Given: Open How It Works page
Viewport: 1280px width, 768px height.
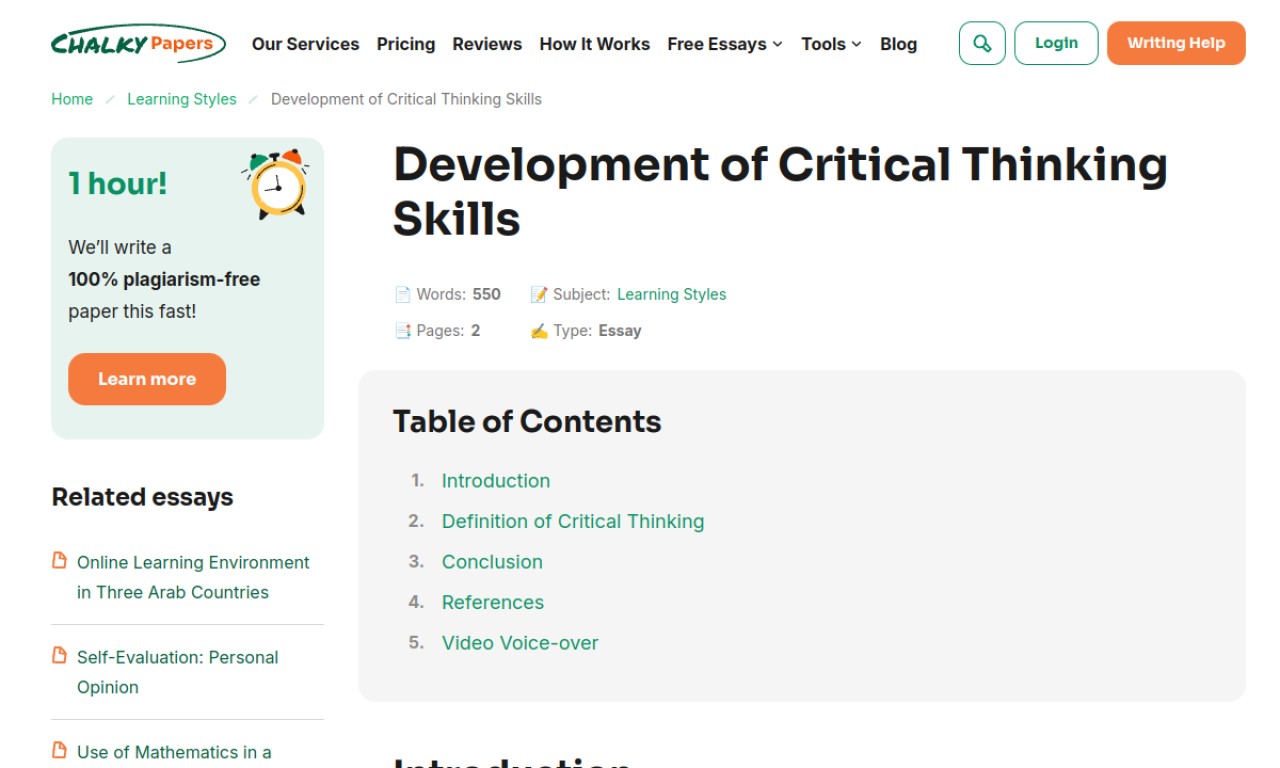Looking at the screenshot, I should click(594, 44).
